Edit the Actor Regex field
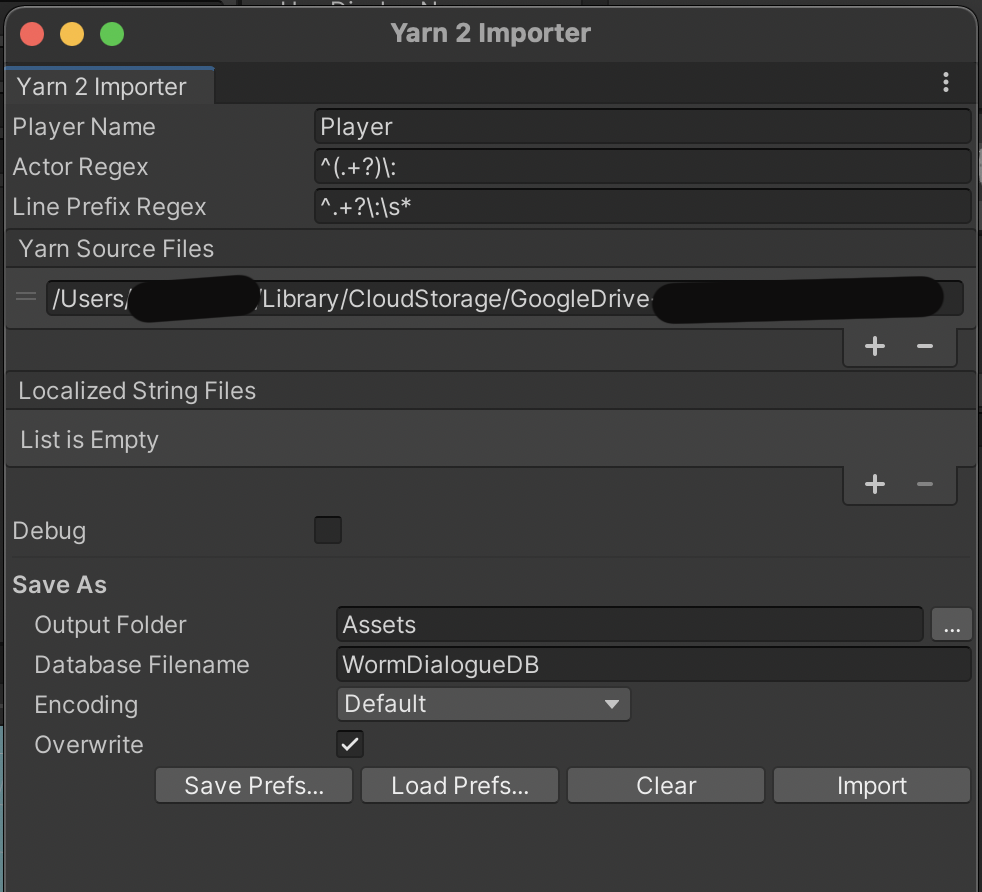Viewport: 982px width, 892px height. tap(643, 167)
